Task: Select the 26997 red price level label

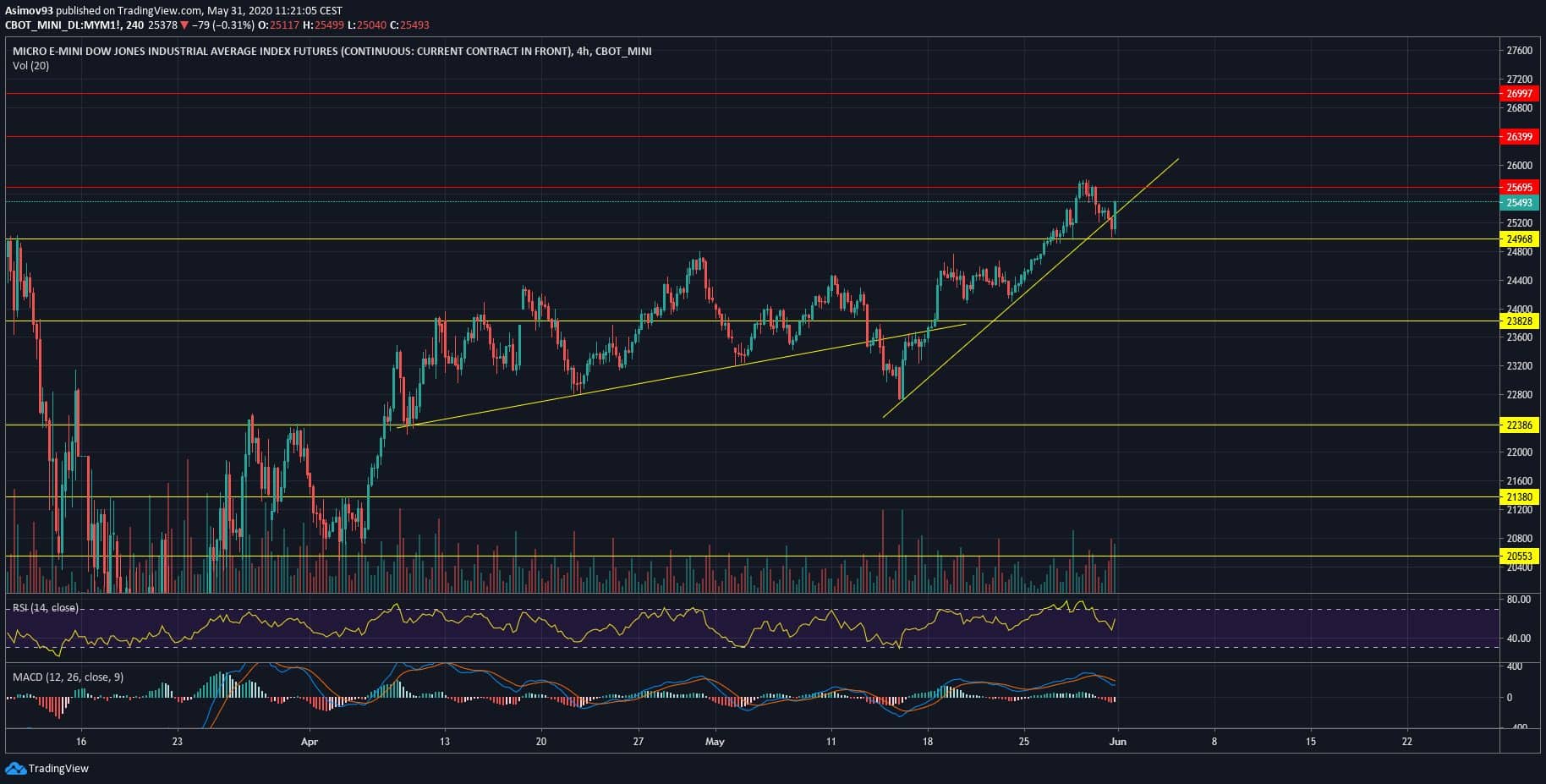Action: point(1519,94)
